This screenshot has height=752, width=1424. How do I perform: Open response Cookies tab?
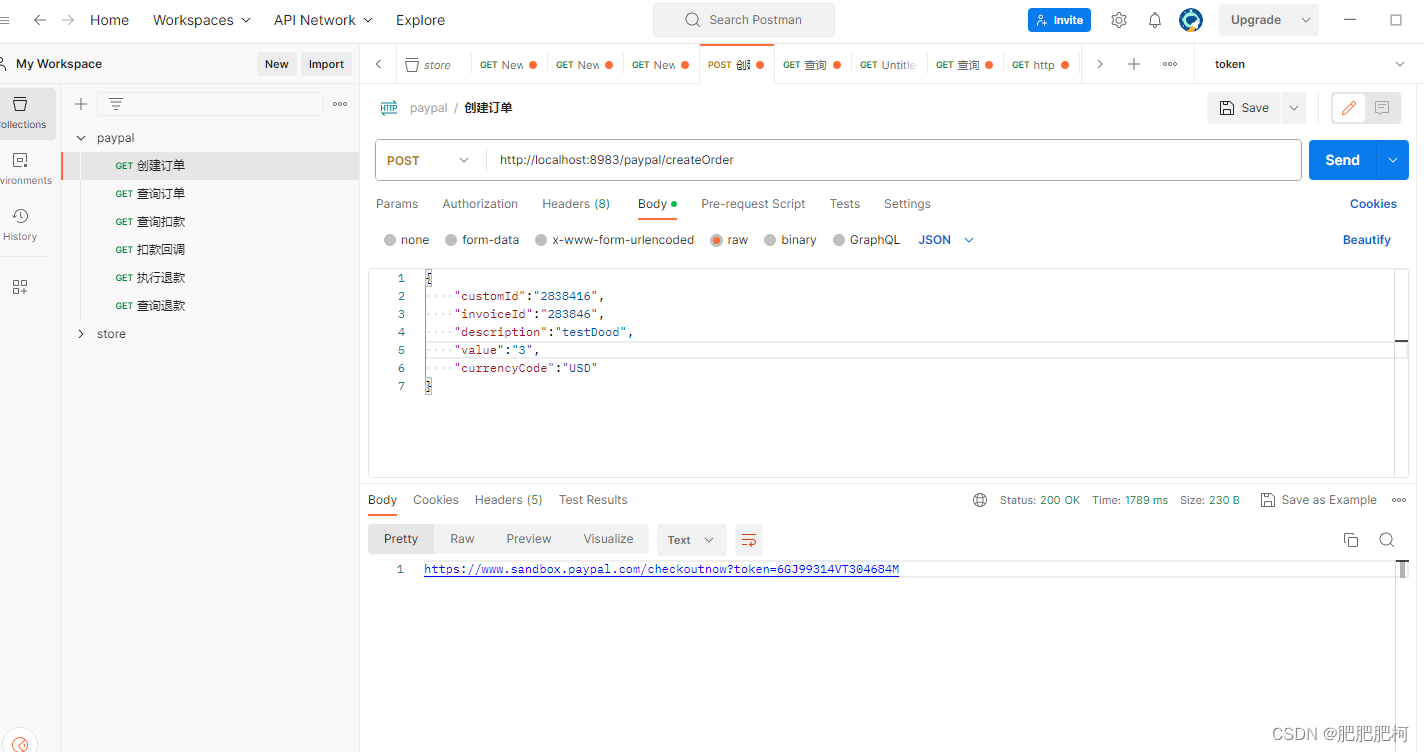tap(436, 500)
